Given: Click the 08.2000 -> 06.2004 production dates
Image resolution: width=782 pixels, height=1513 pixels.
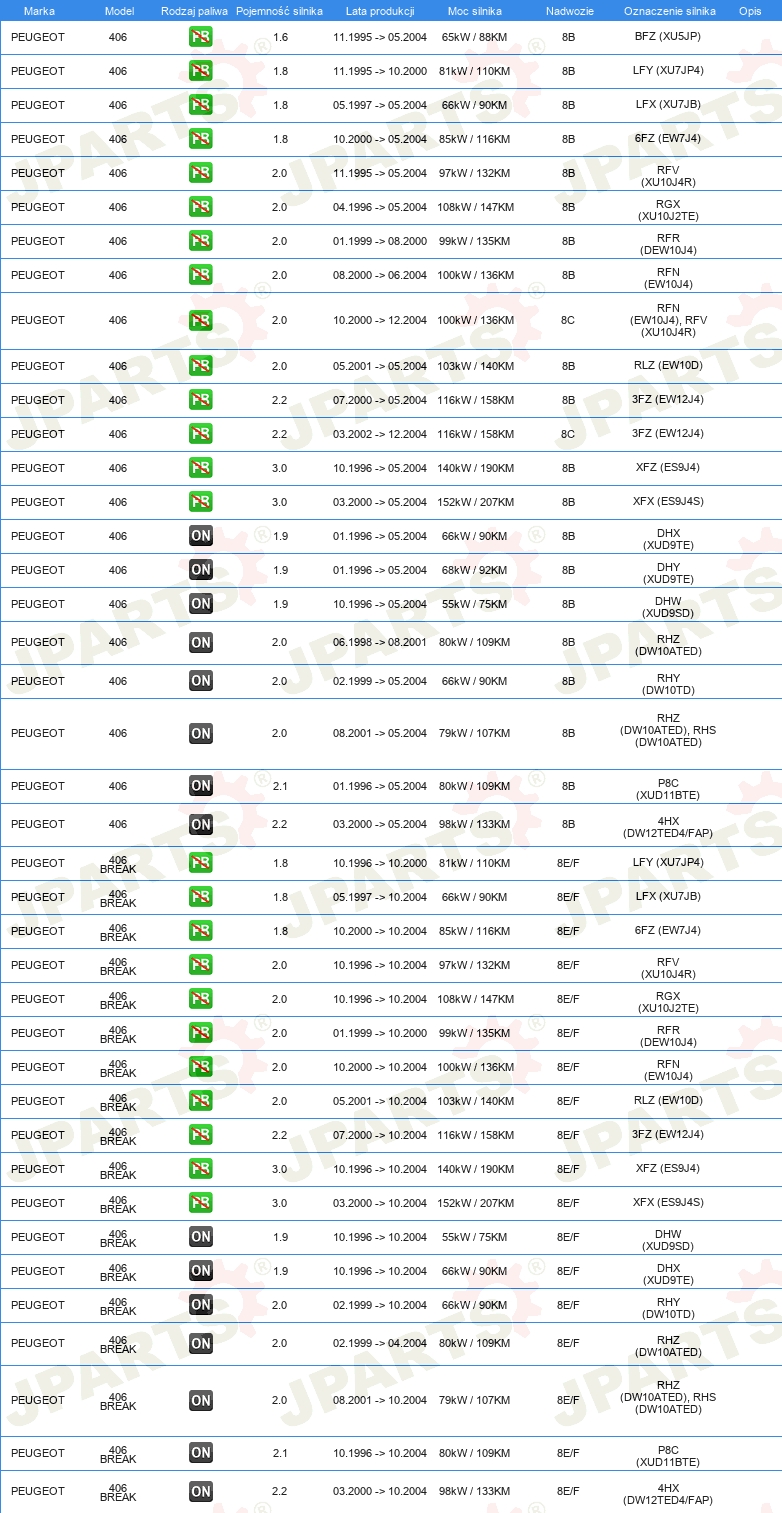Looking at the screenshot, I should click(x=380, y=275).
